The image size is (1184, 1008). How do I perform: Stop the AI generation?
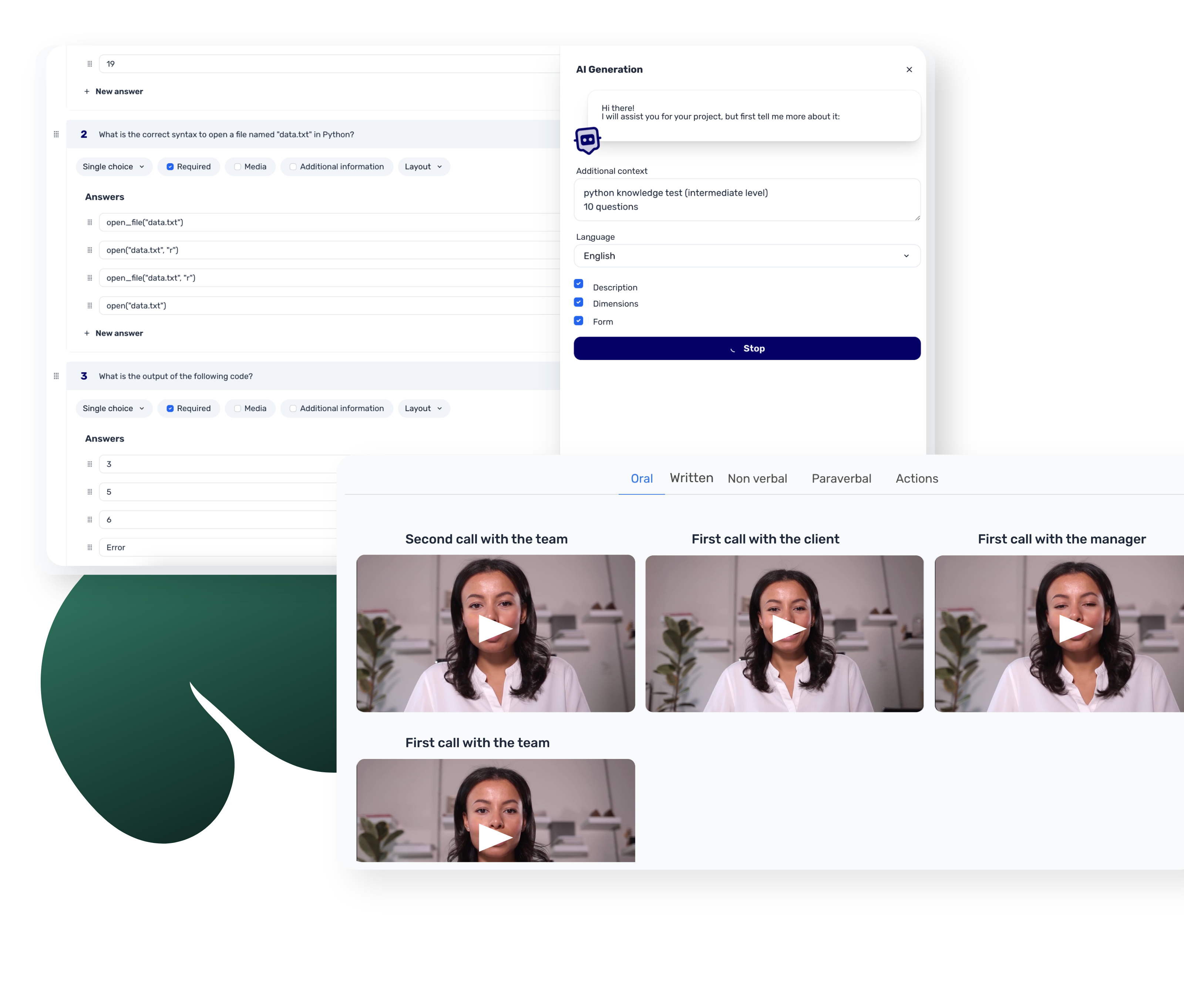point(747,349)
